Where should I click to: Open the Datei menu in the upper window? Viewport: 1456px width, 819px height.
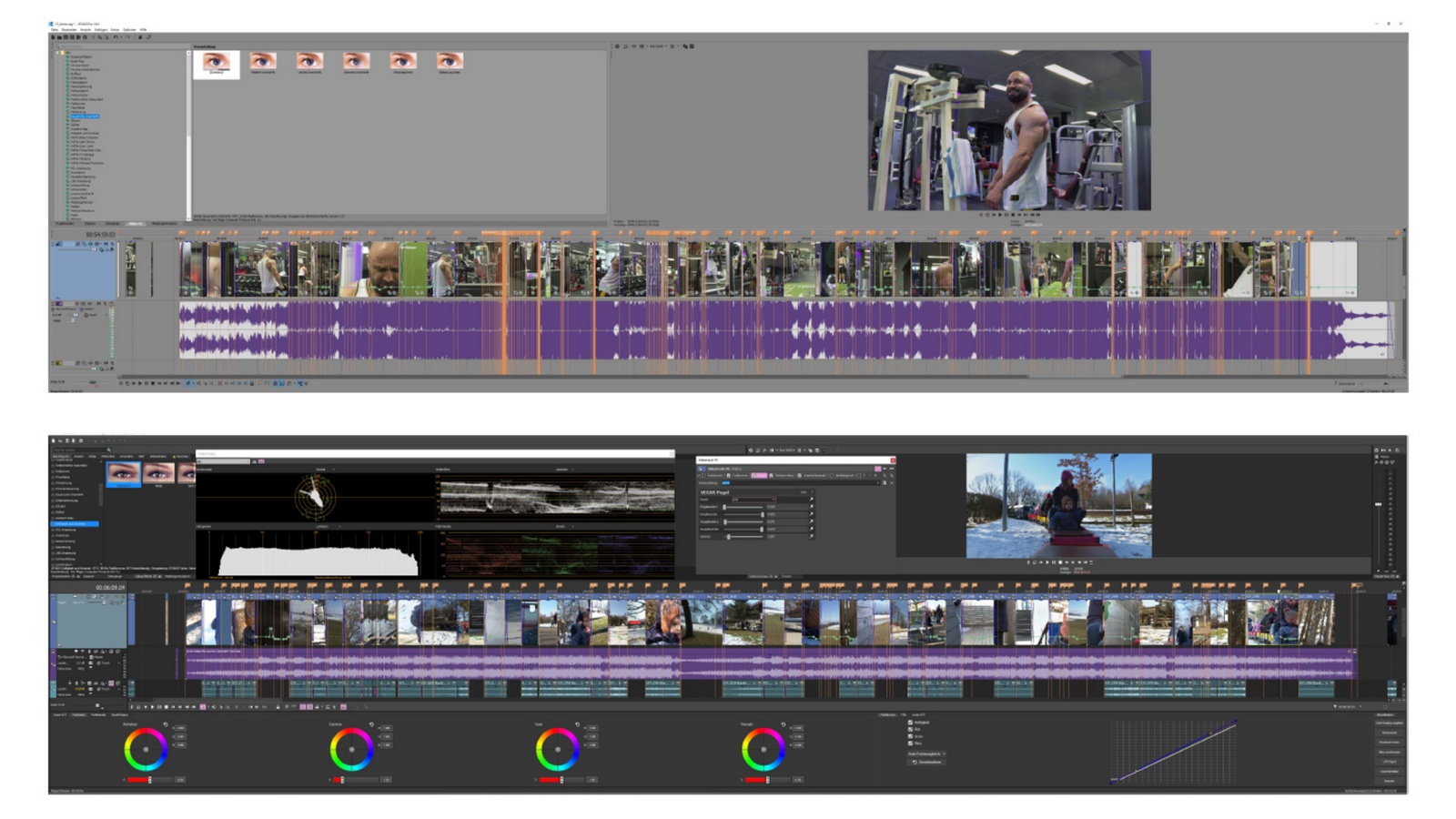coord(55,30)
